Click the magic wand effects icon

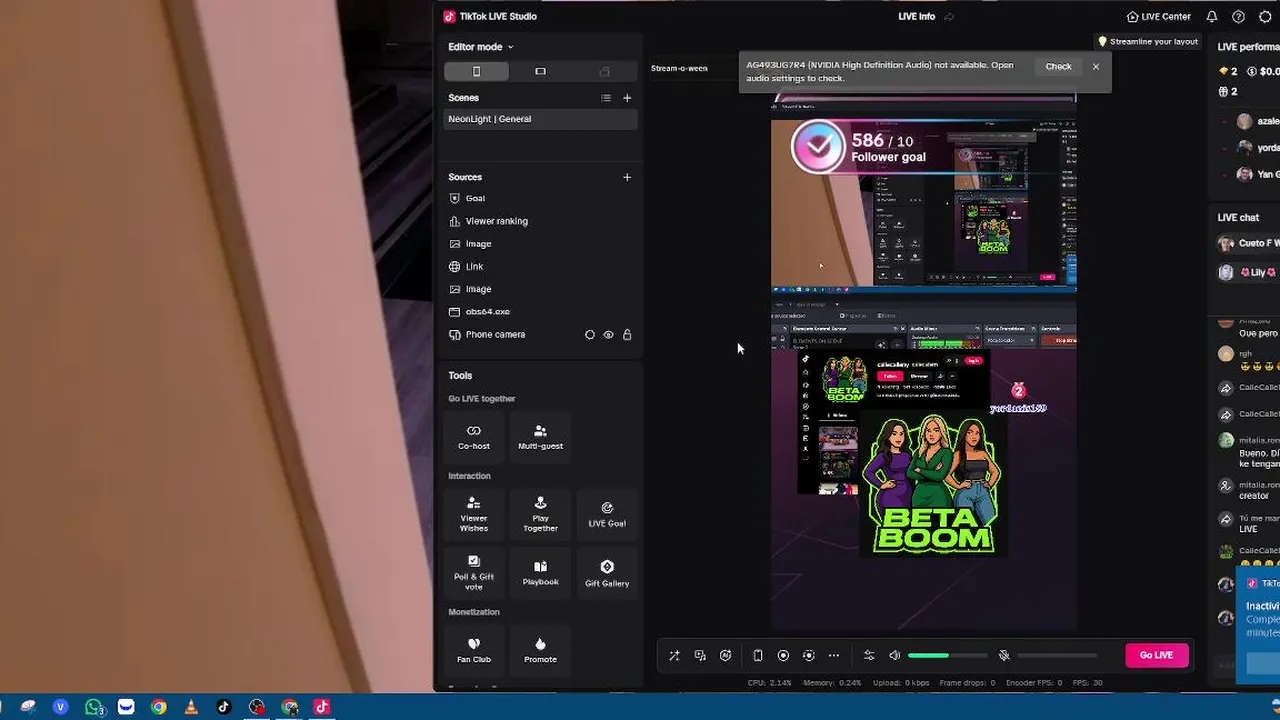pos(674,656)
